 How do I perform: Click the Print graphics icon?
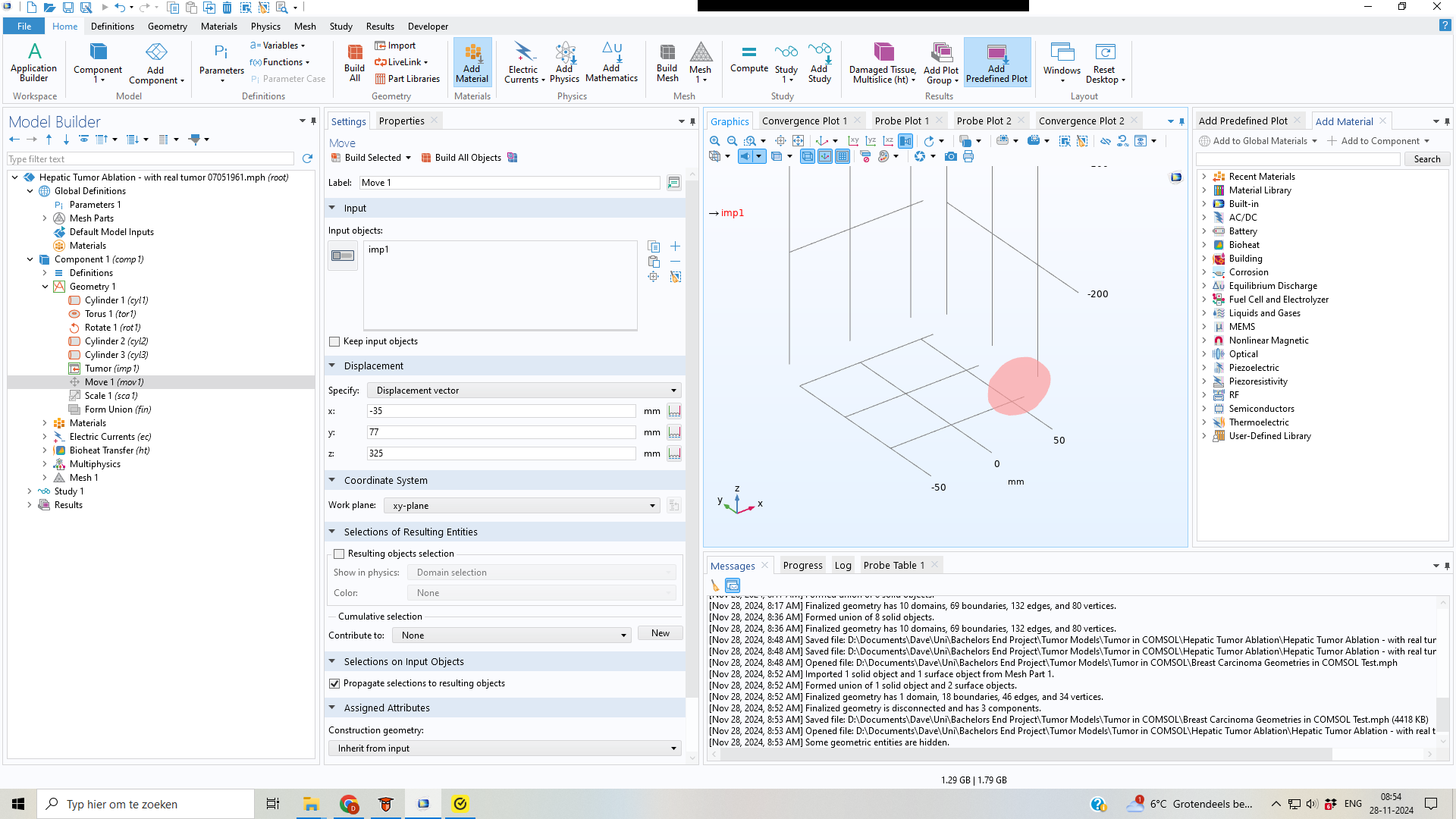click(968, 156)
